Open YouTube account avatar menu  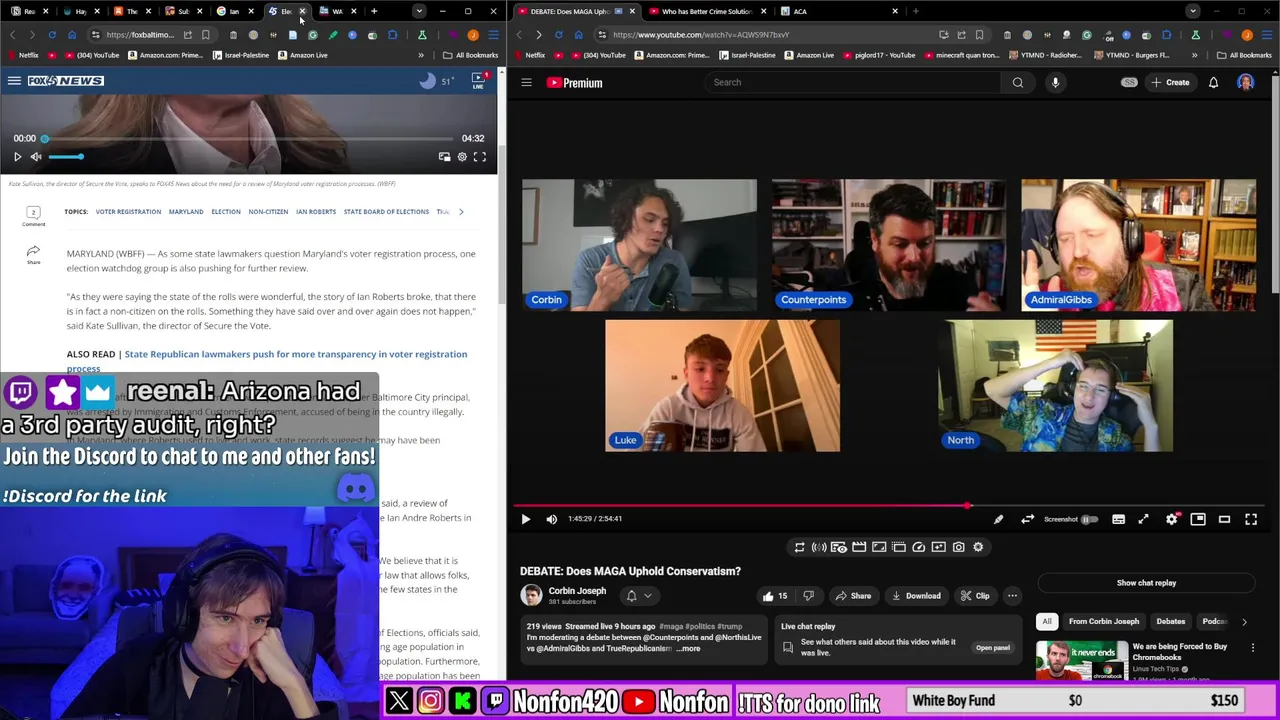[1246, 82]
